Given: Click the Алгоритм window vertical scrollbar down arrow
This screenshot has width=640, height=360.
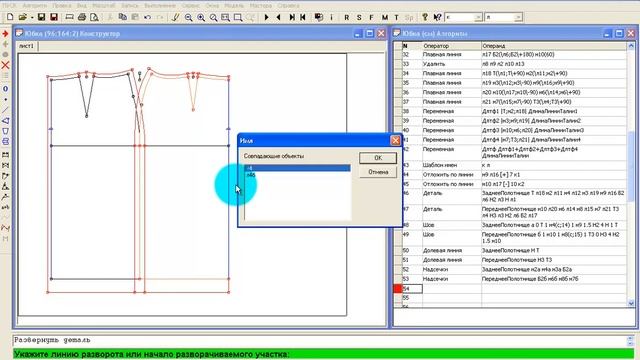Looking at the screenshot, I should tap(631, 303).
